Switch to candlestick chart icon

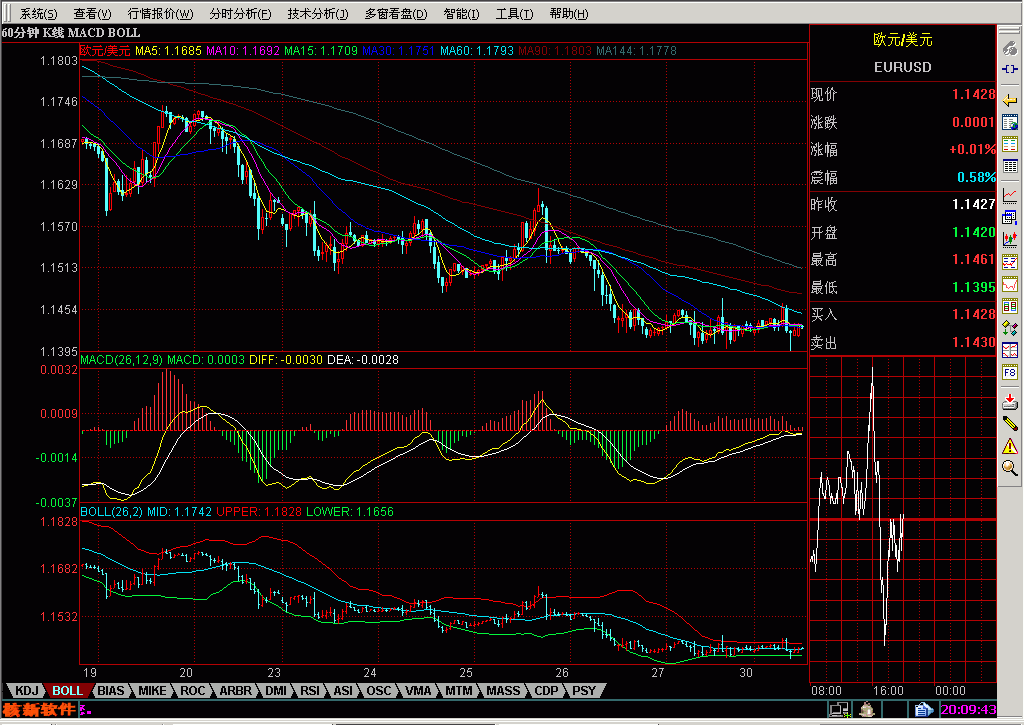[1010, 239]
